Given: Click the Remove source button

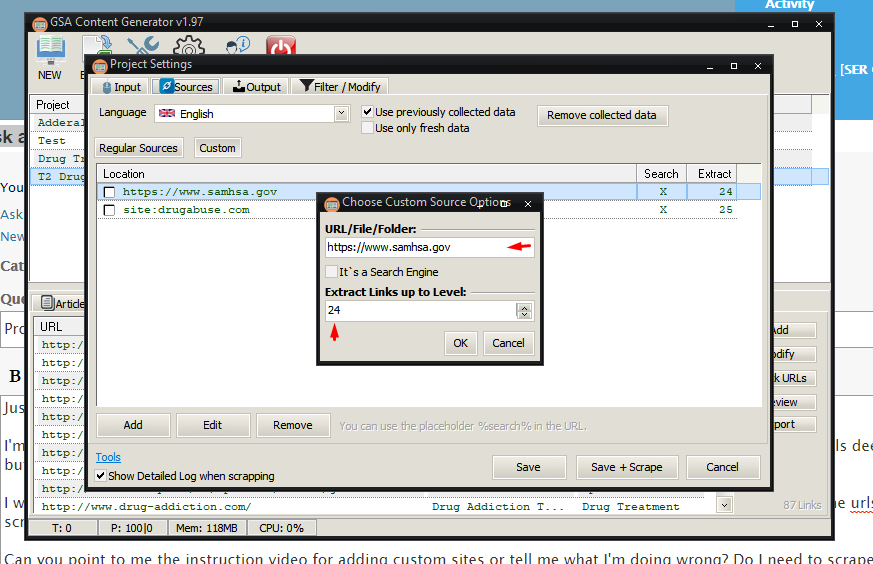Looking at the screenshot, I should (x=293, y=425).
